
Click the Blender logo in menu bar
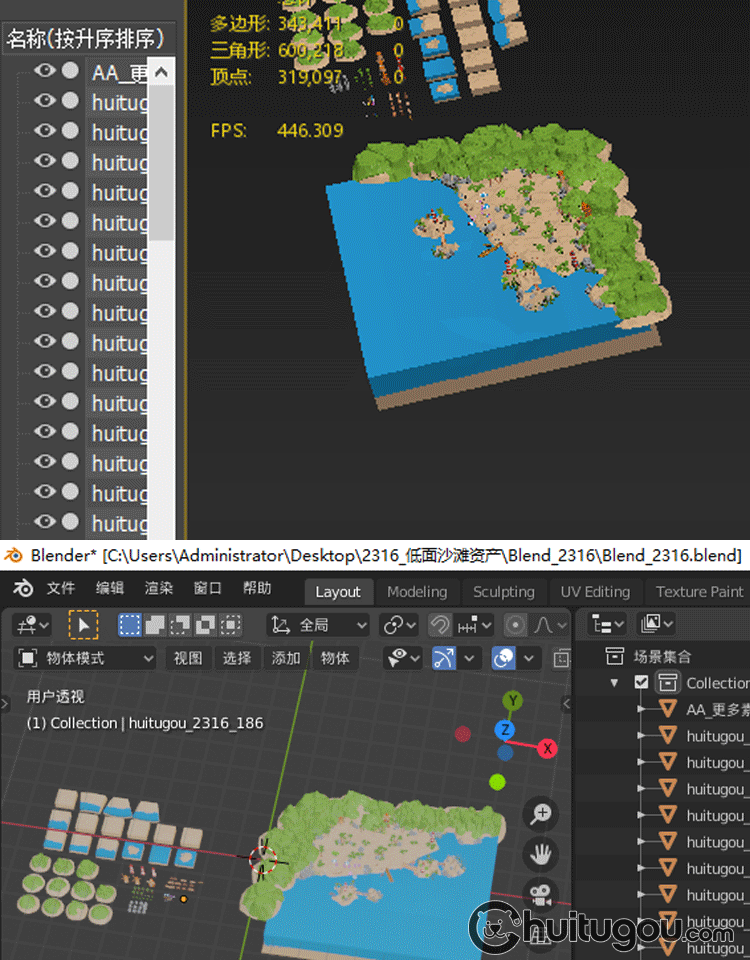coord(23,589)
